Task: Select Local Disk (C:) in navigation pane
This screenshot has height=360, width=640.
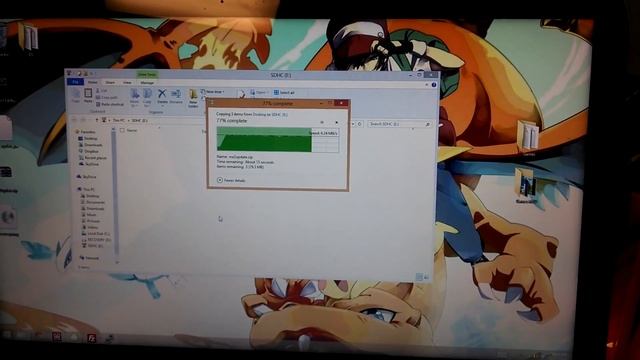Action: tap(96, 234)
